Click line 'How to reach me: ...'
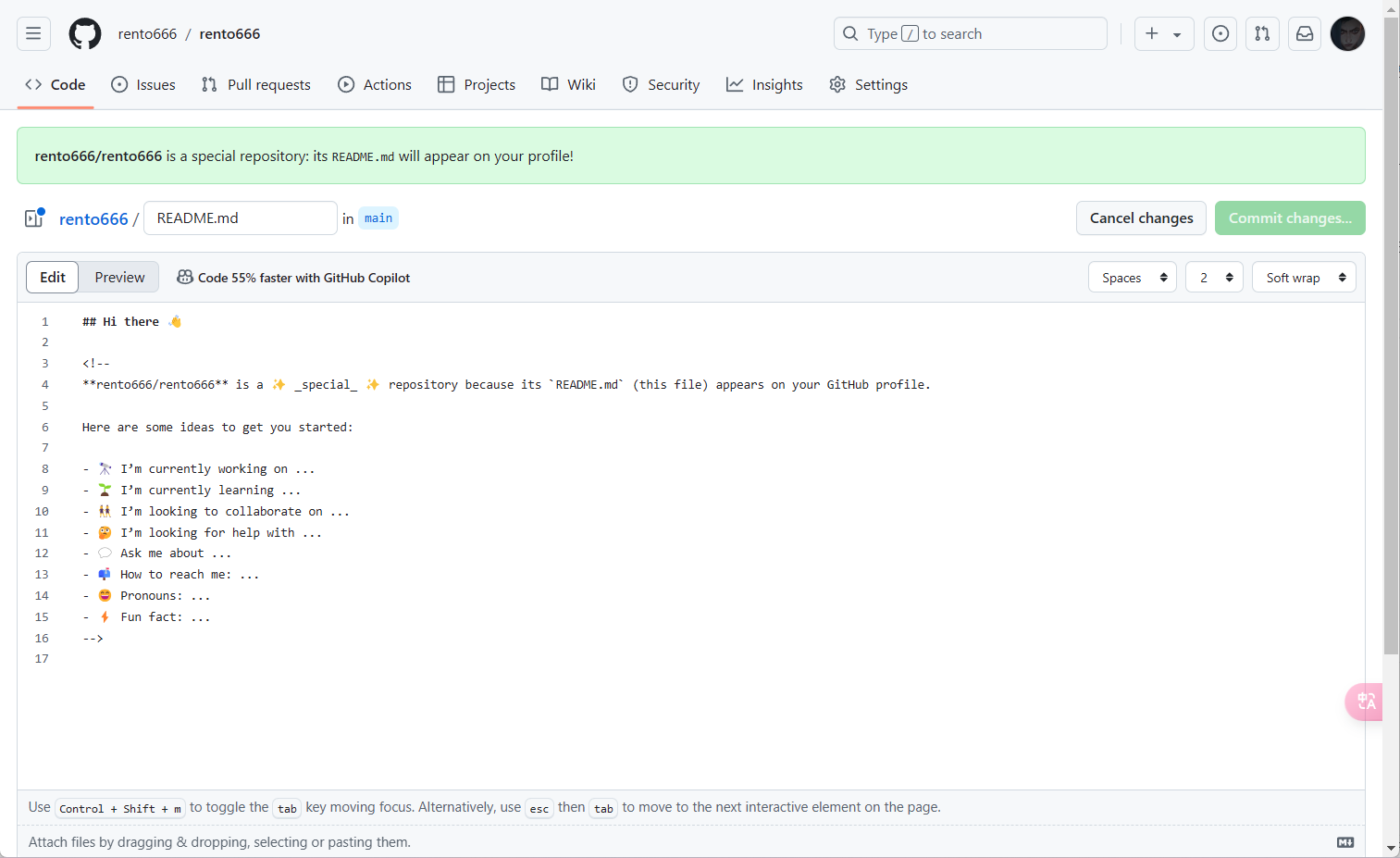Image resolution: width=1400 pixels, height=858 pixels. point(171,575)
